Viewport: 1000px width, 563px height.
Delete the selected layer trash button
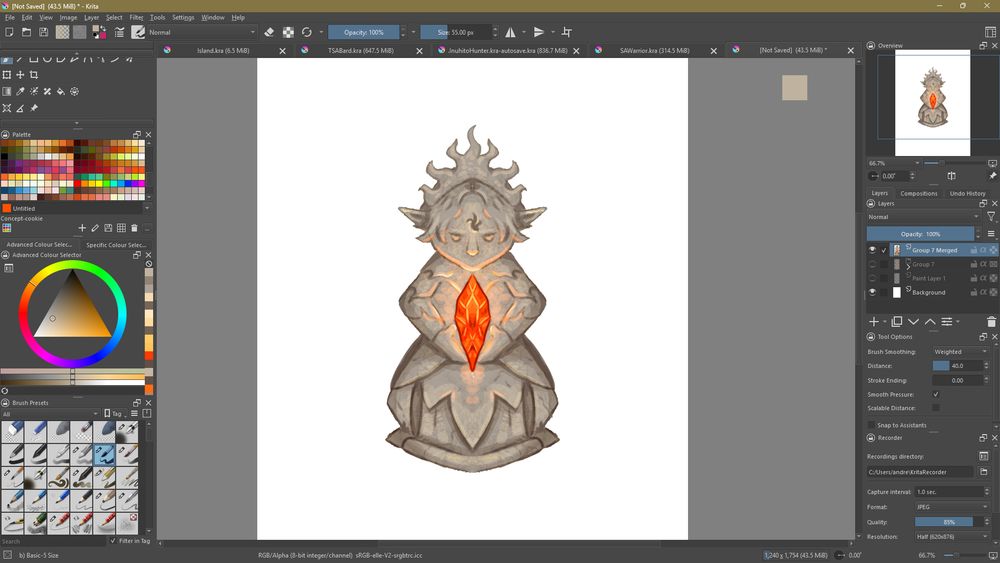pyautogui.click(x=990, y=321)
